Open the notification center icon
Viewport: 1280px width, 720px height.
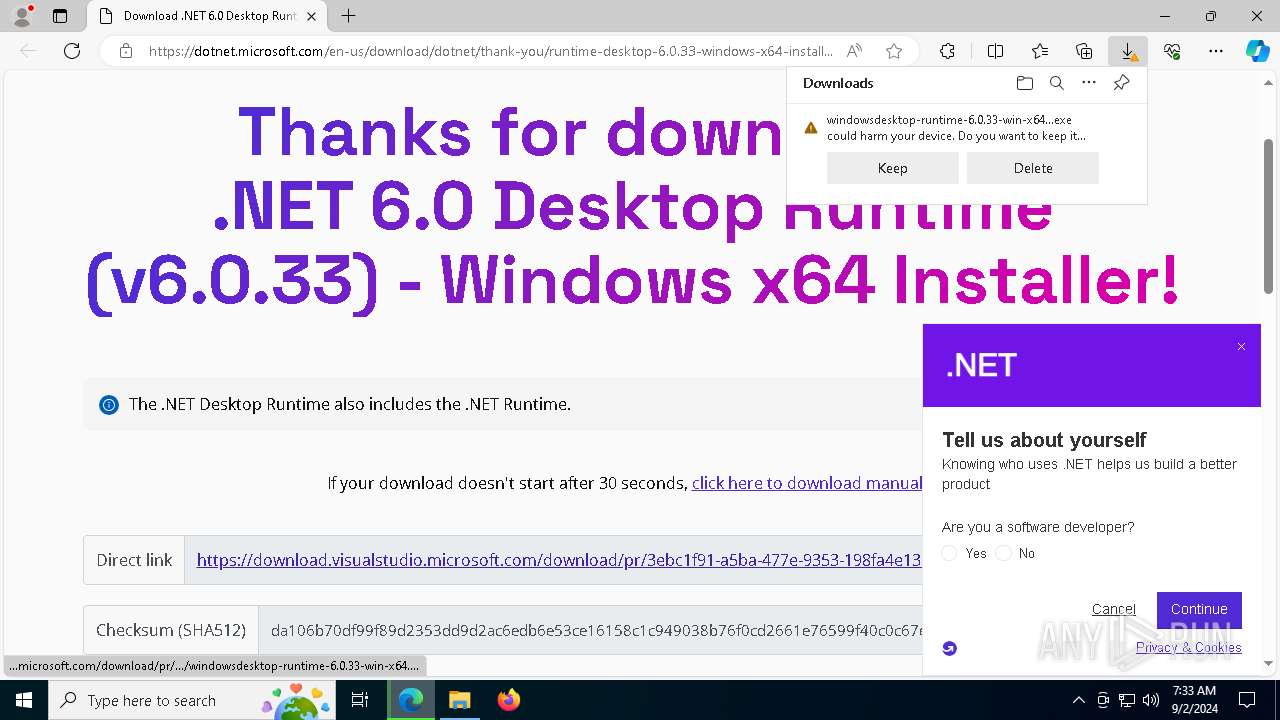1247,700
